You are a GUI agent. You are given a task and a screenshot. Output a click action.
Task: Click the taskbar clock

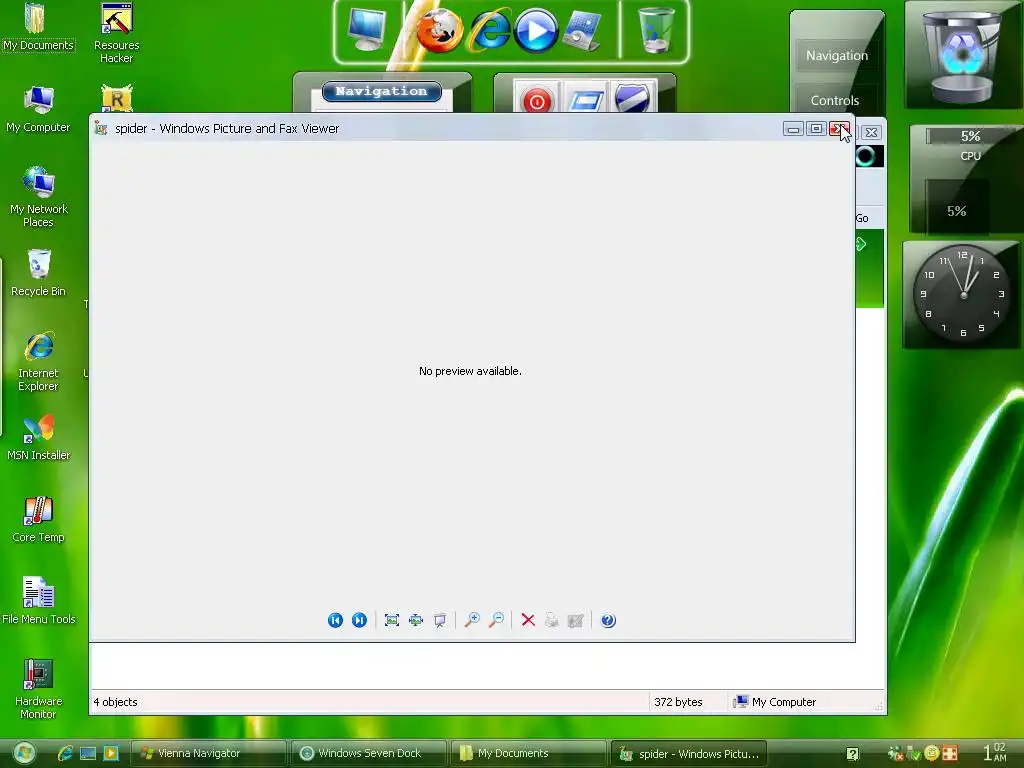pos(995,752)
